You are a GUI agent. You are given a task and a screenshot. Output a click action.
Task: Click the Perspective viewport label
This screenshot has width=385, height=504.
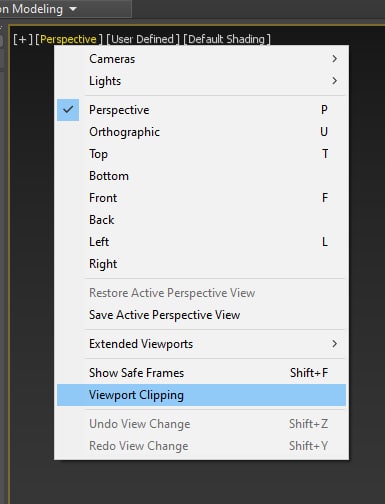tap(68, 39)
